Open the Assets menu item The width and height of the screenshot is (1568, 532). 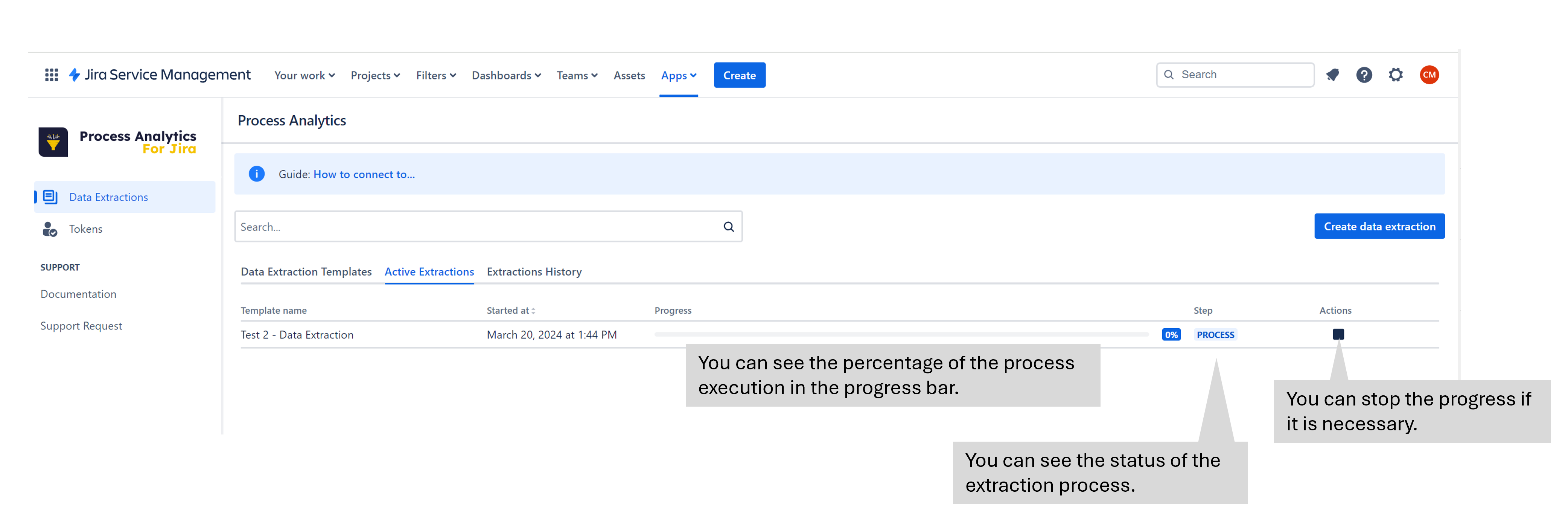click(629, 75)
